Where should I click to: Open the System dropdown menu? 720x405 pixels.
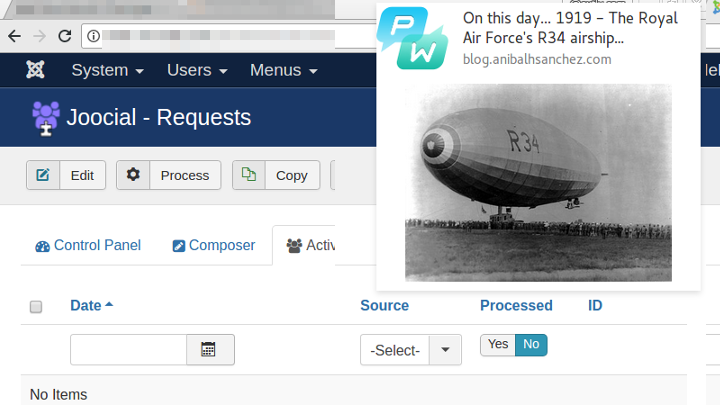107,70
